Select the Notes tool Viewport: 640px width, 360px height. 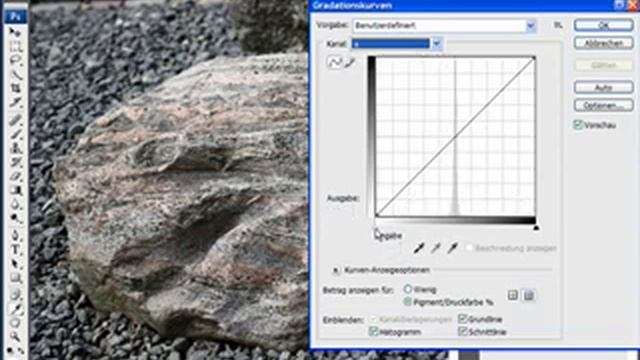pos(16,295)
